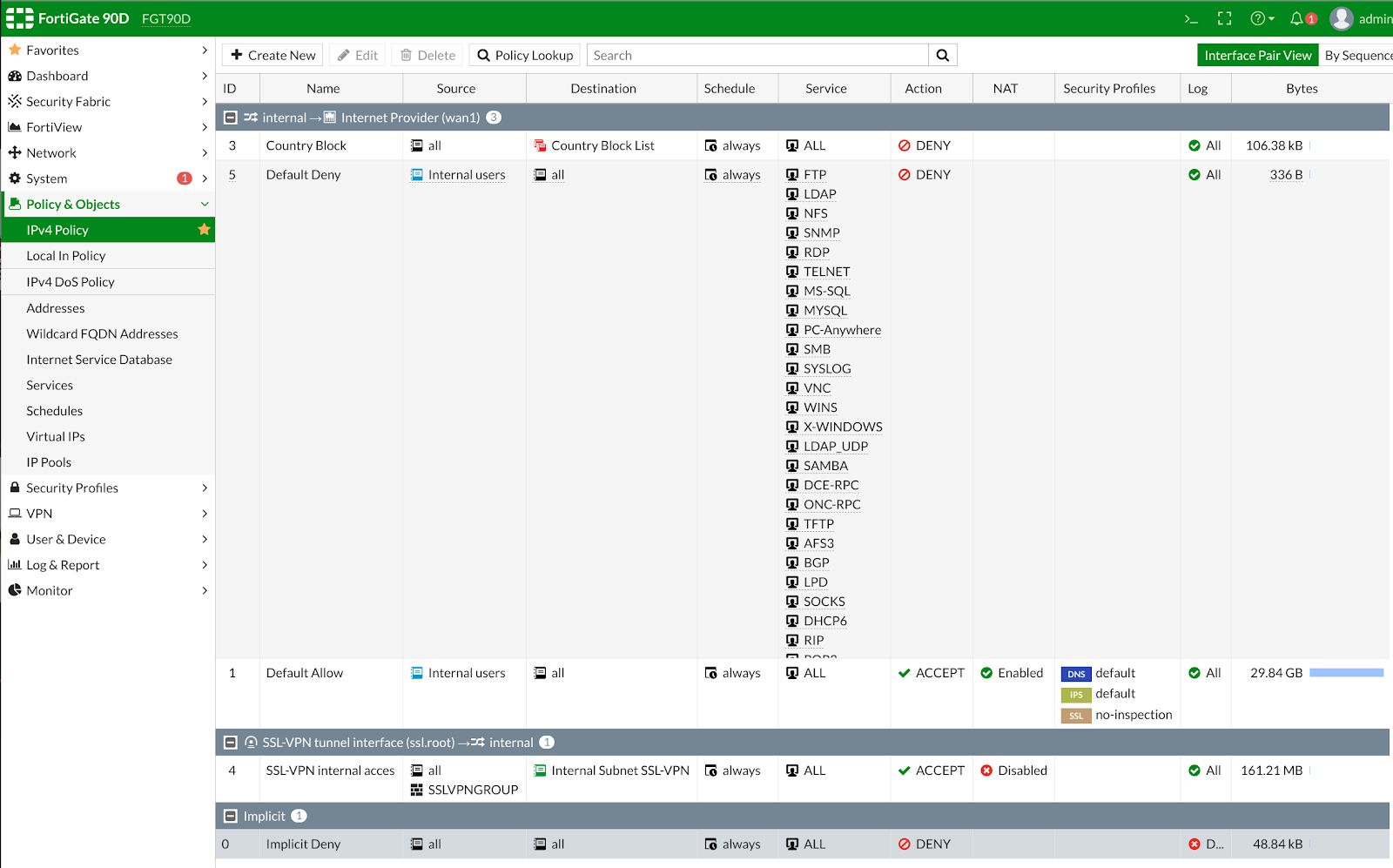Click the DENY icon on Country Block row

tap(905, 145)
